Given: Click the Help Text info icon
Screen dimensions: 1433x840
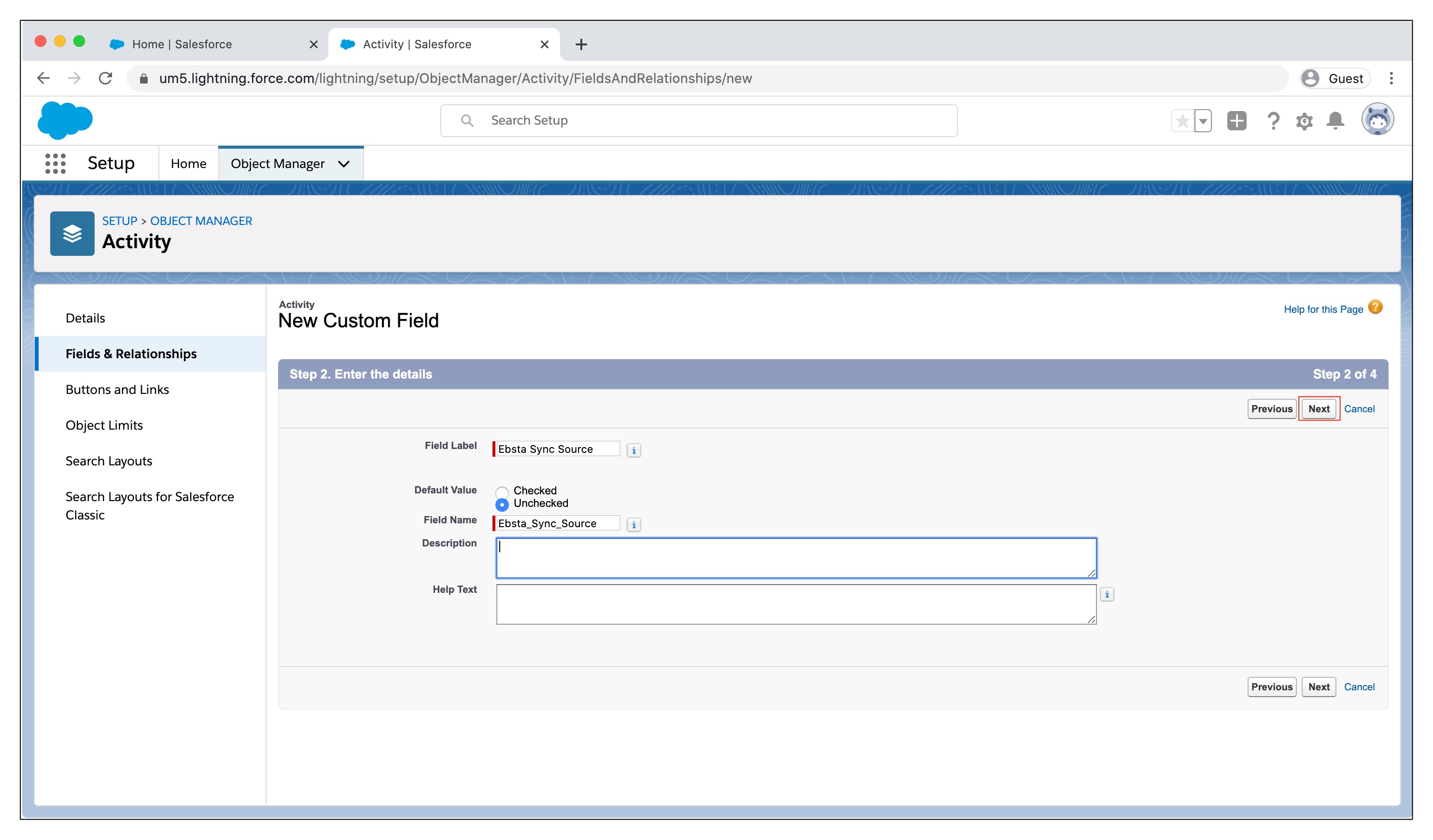Looking at the screenshot, I should point(1107,595).
